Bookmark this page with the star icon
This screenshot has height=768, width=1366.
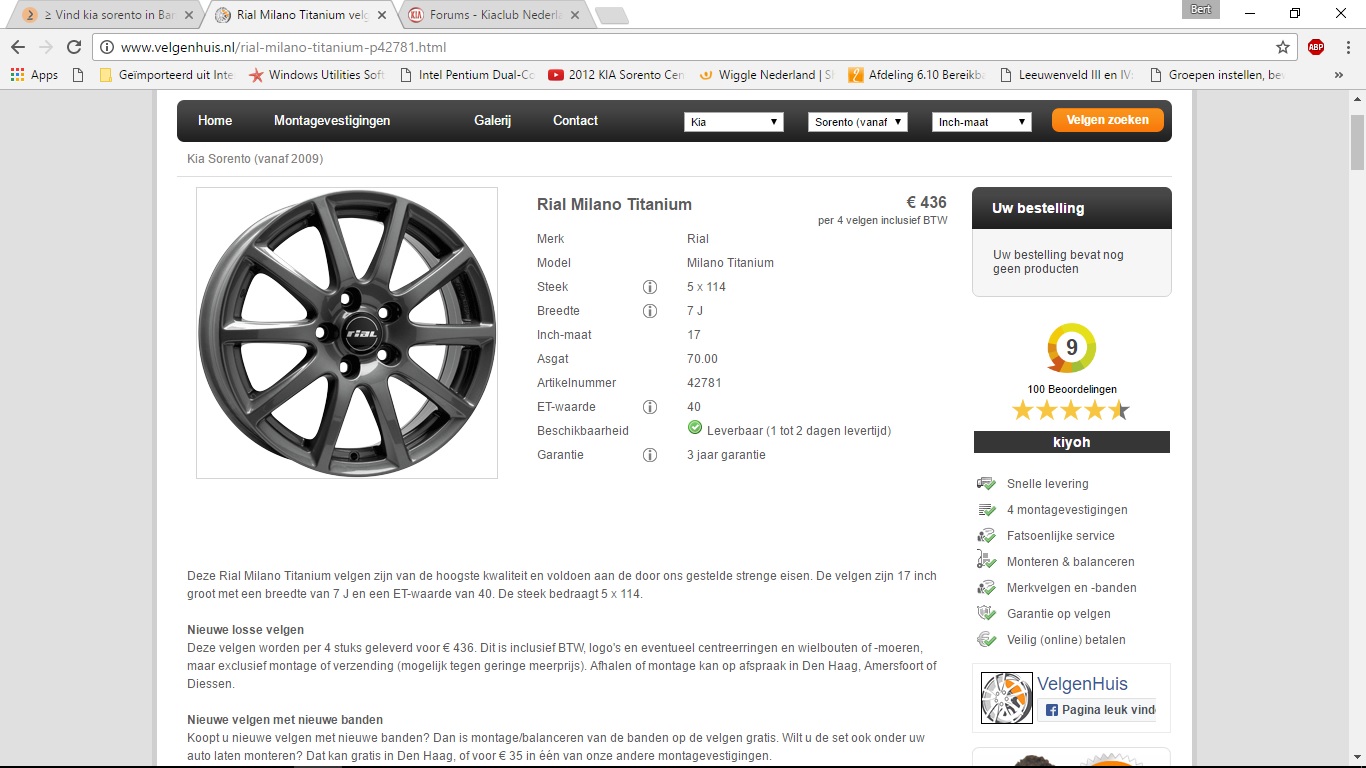pos(1283,47)
